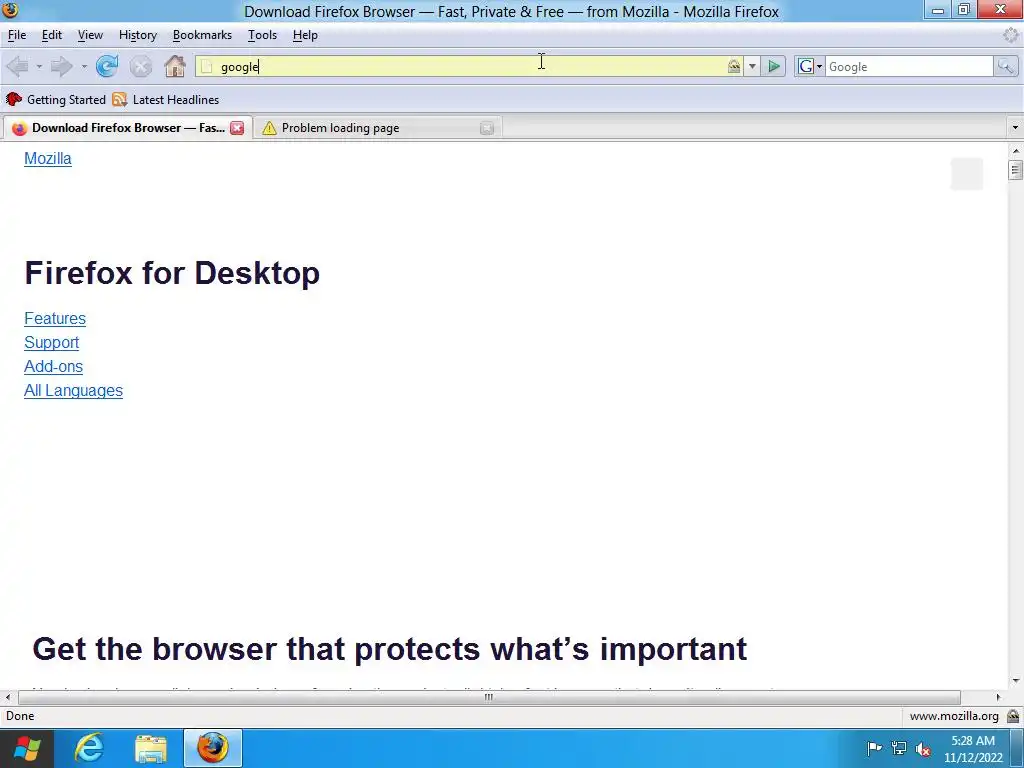Image resolution: width=1024 pixels, height=768 pixels.
Task: Click the Firefox for Desktop heading
Action: 172,273
